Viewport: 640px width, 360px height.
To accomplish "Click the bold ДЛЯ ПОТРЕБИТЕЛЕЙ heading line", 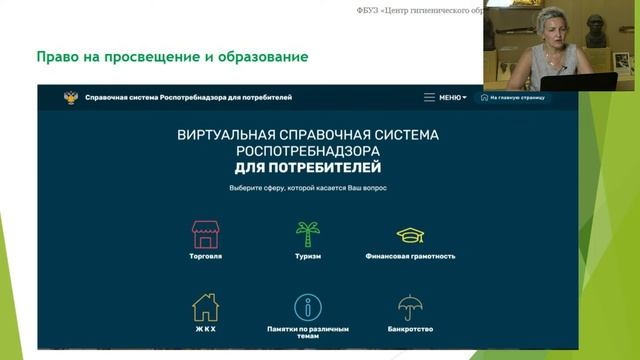I will click(x=308, y=167).
